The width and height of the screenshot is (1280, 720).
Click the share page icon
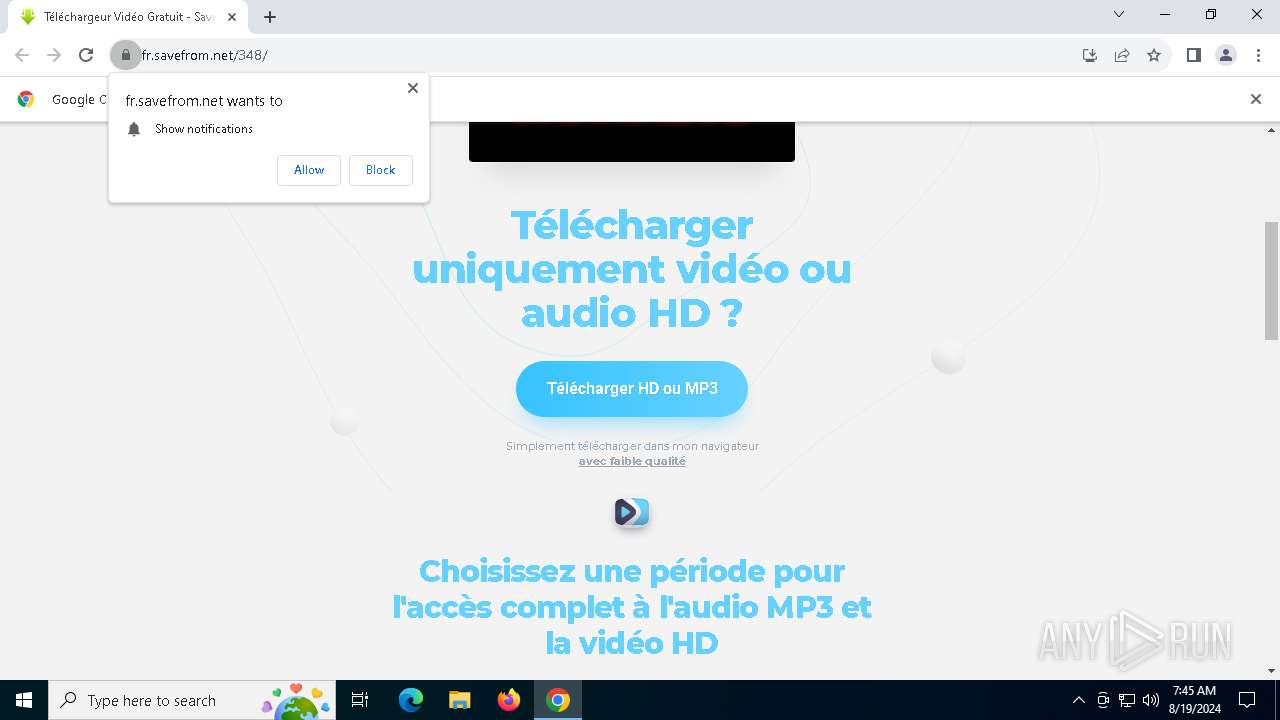pyautogui.click(x=1122, y=55)
